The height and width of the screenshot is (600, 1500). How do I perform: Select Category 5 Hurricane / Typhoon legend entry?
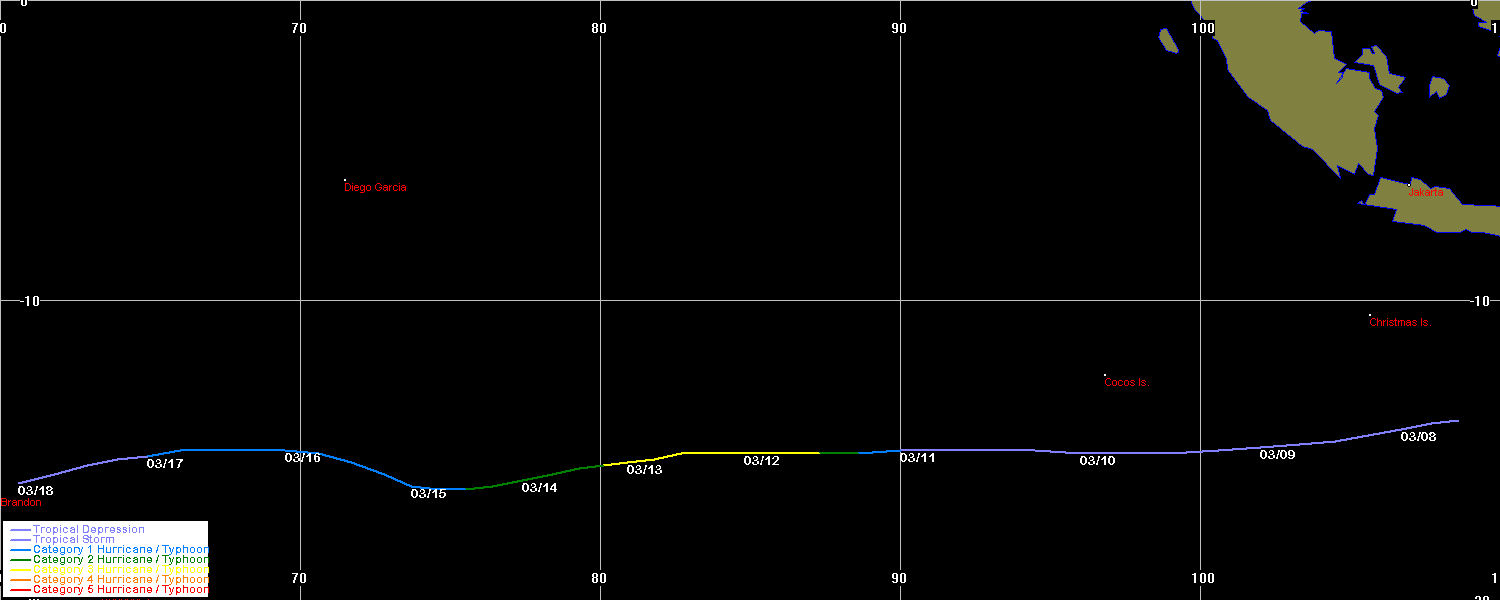point(120,589)
